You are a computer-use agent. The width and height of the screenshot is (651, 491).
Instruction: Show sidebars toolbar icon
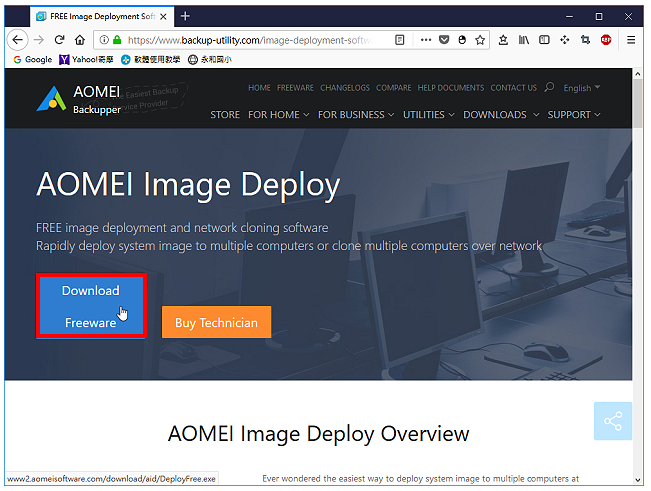(x=544, y=40)
